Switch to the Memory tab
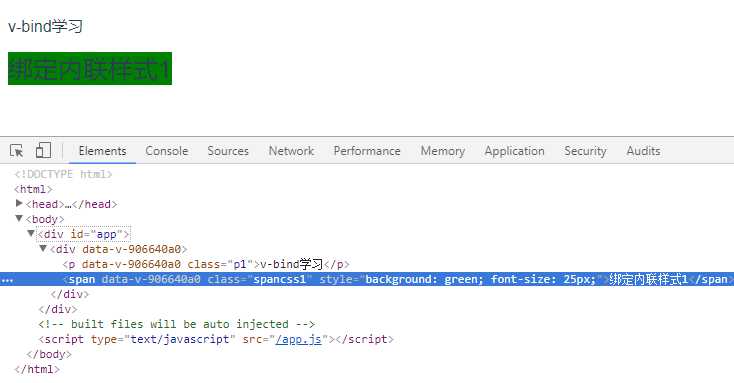The width and height of the screenshot is (734, 383). click(x=443, y=151)
